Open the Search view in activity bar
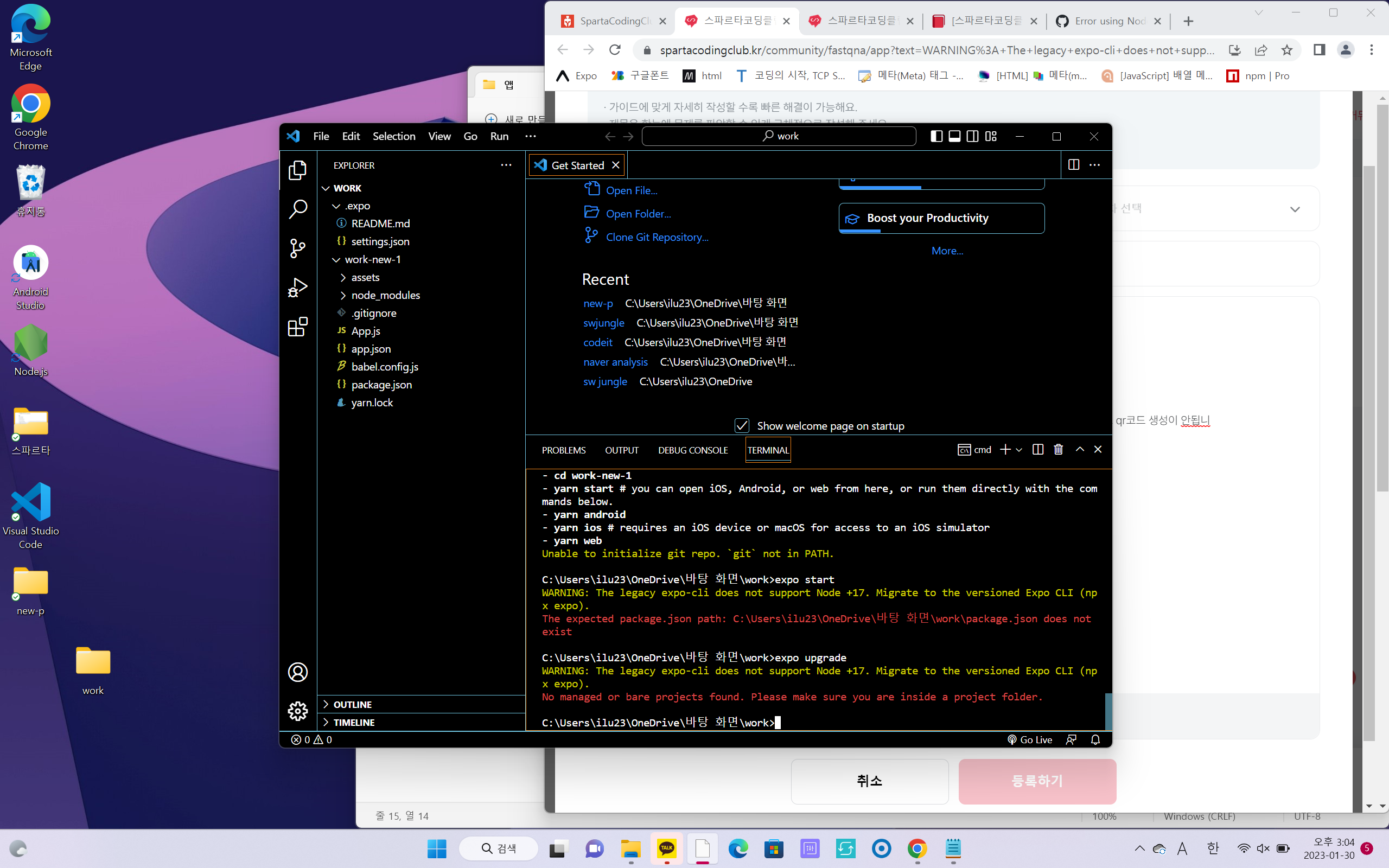Image resolution: width=1389 pixels, height=868 pixels. pos(297,209)
